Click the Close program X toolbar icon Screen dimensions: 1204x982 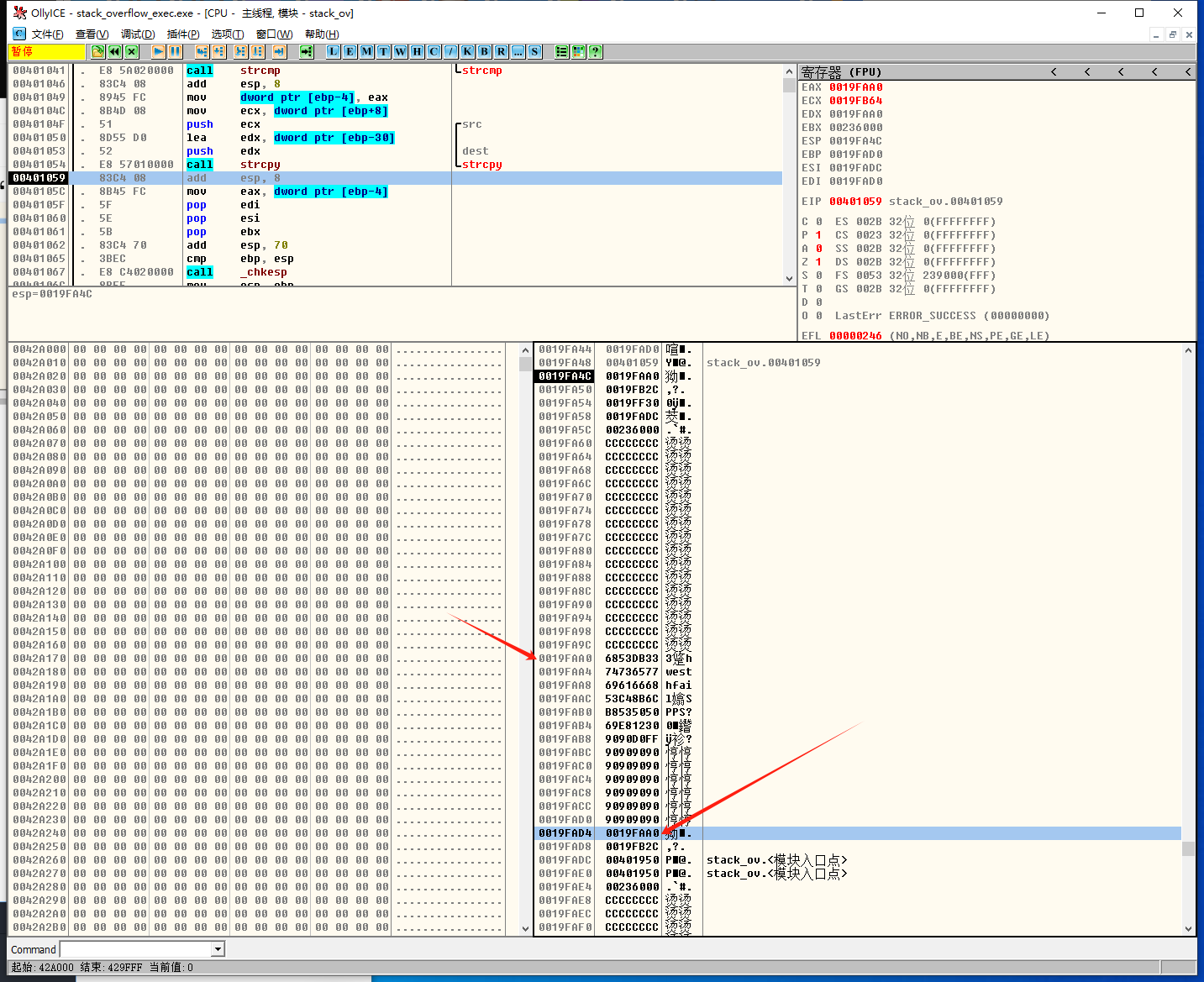132,52
